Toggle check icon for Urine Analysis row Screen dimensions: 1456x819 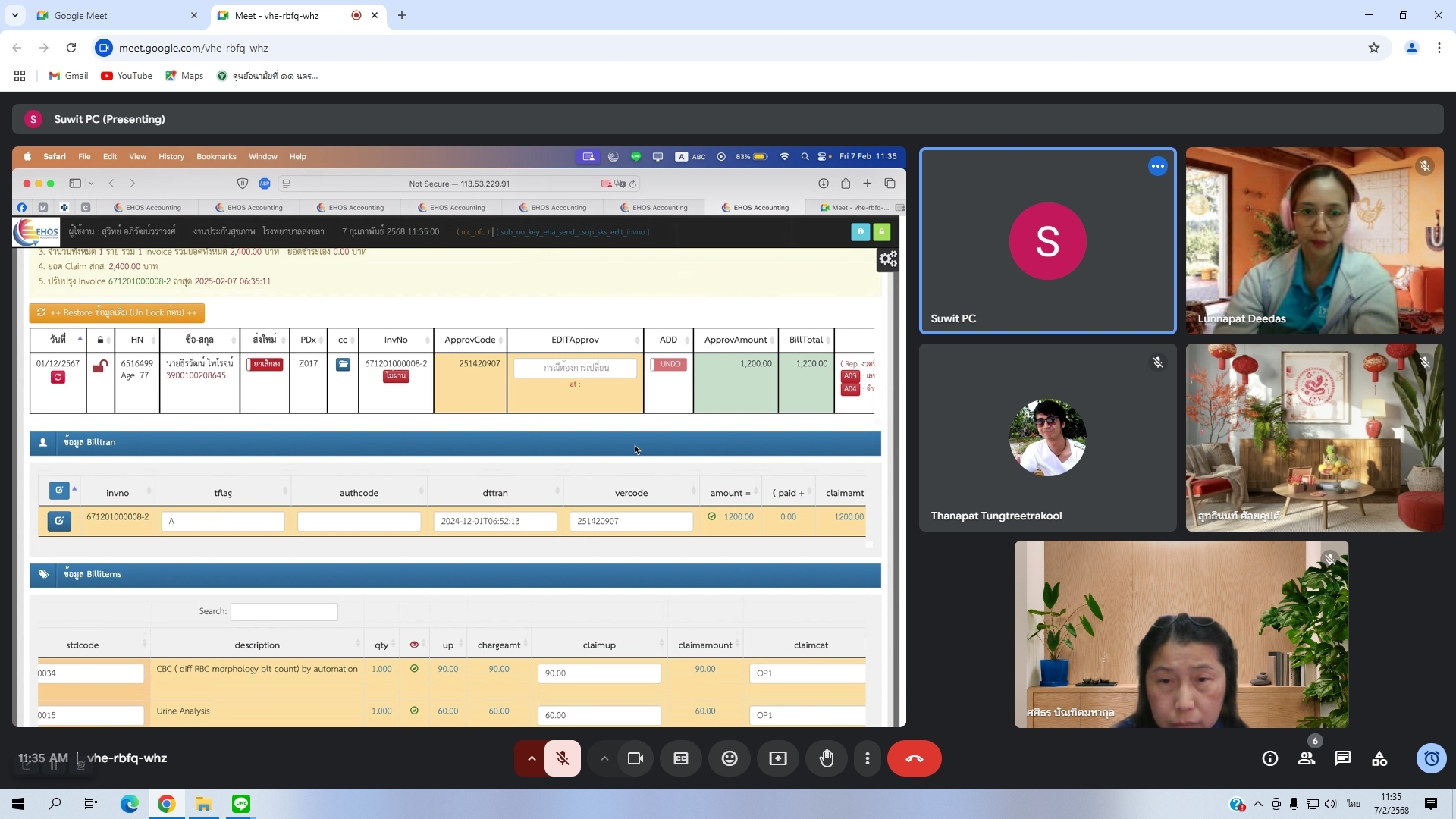click(x=414, y=711)
